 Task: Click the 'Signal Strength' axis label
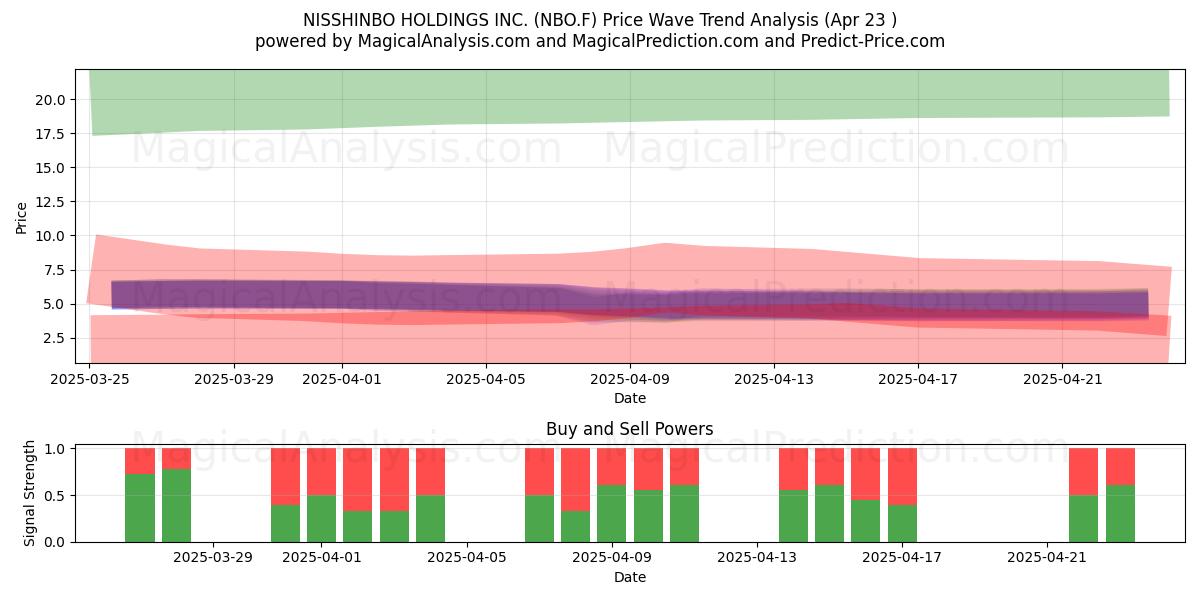coord(30,493)
